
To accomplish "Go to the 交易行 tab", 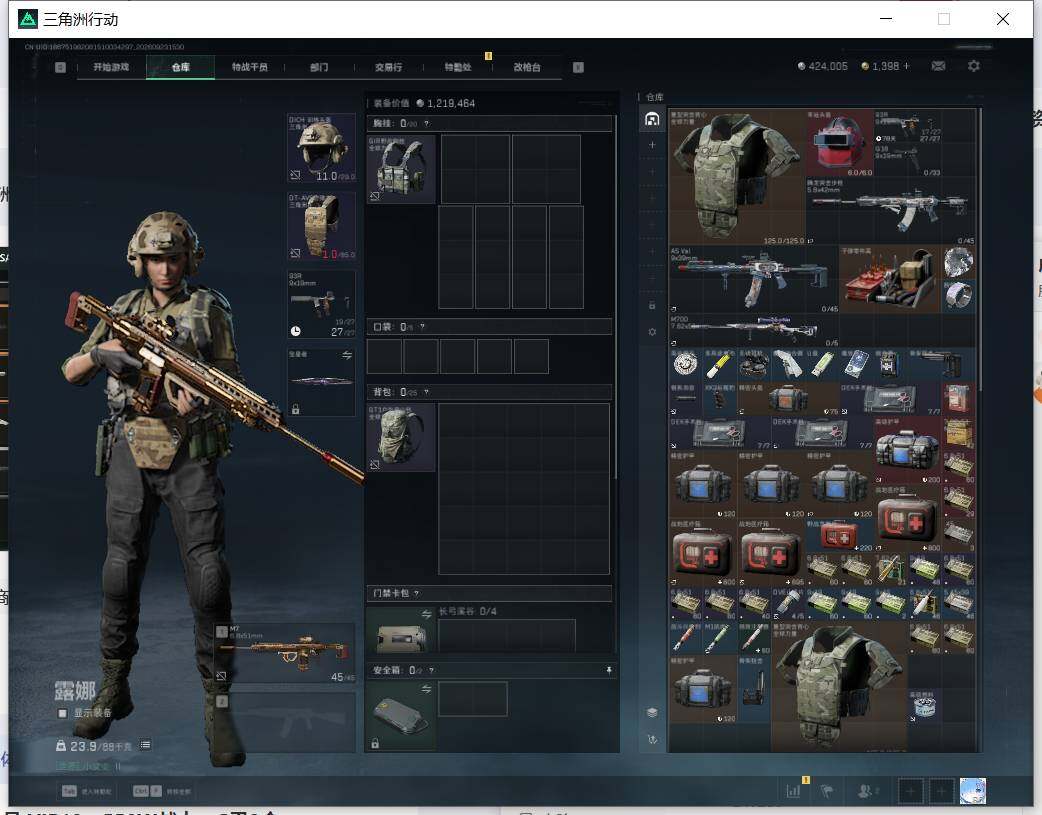I will [388, 67].
